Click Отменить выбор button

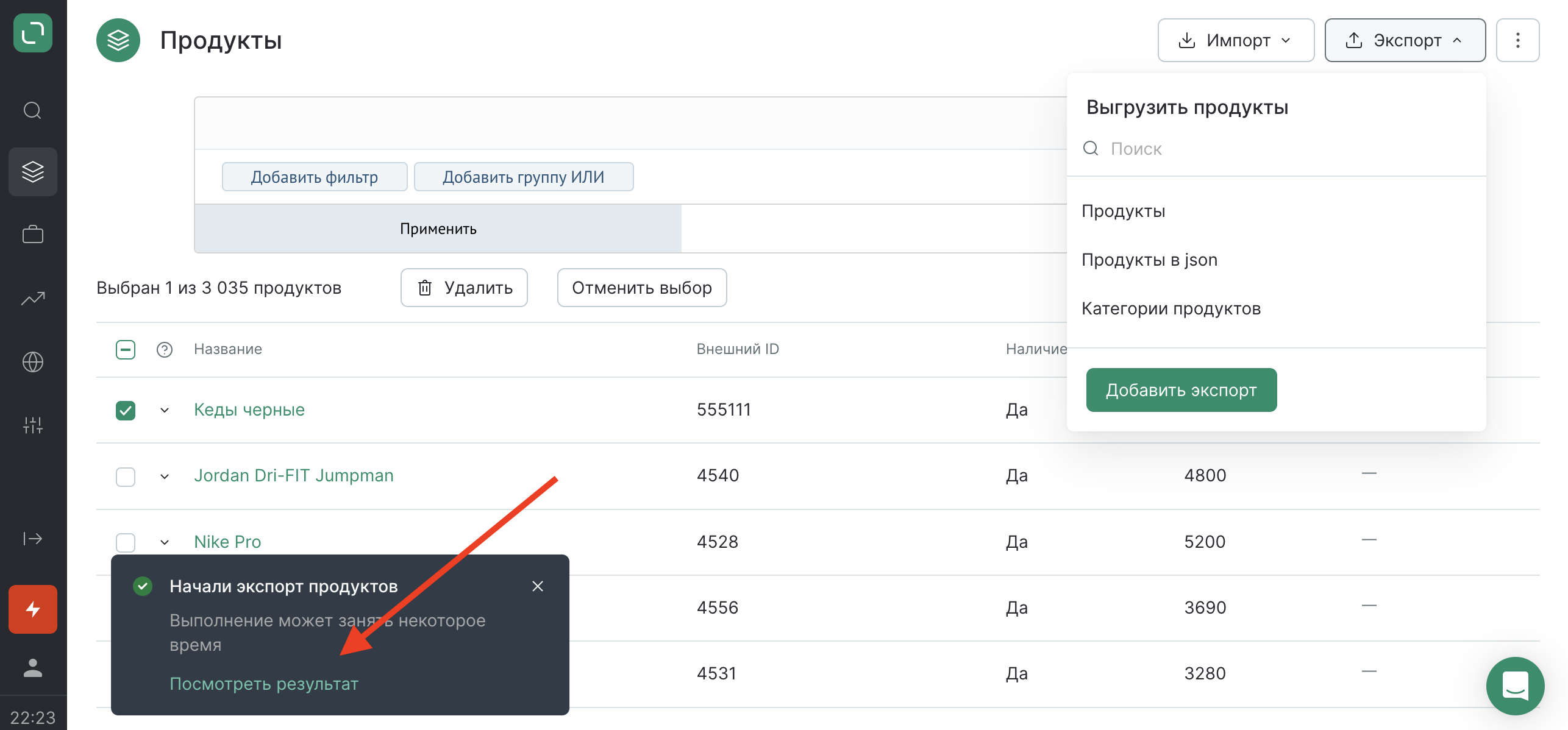(x=642, y=288)
